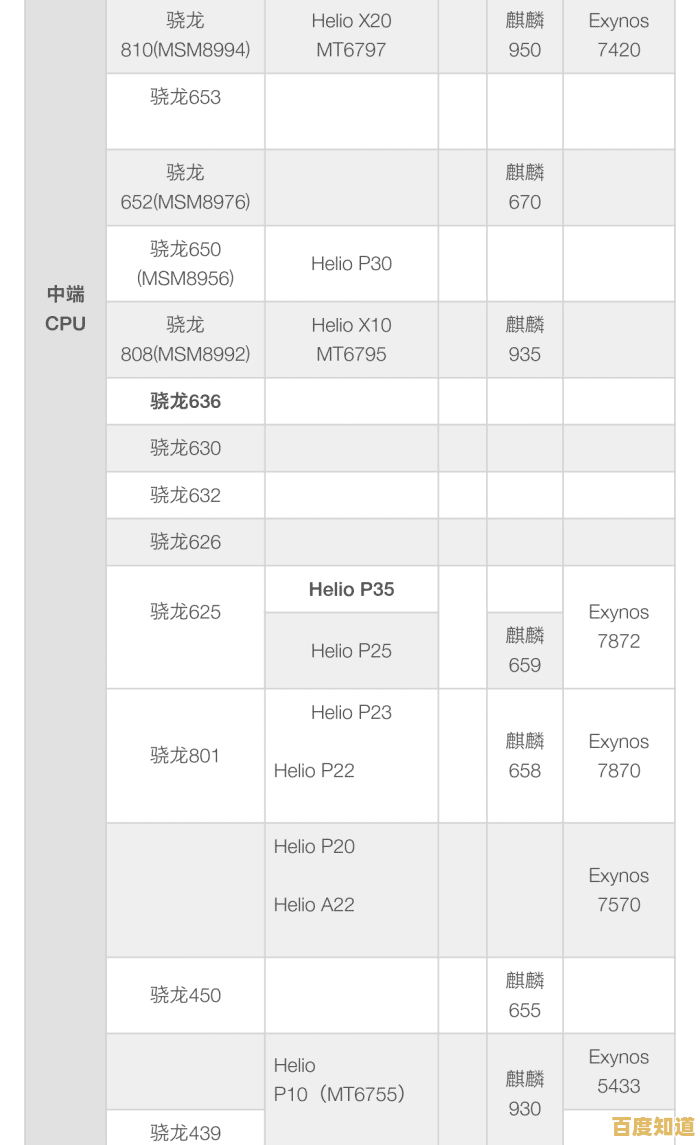Click the 骁龙450 row label
Image resolution: width=700 pixels, height=1145 pixels.
click(x=185, y=995)
